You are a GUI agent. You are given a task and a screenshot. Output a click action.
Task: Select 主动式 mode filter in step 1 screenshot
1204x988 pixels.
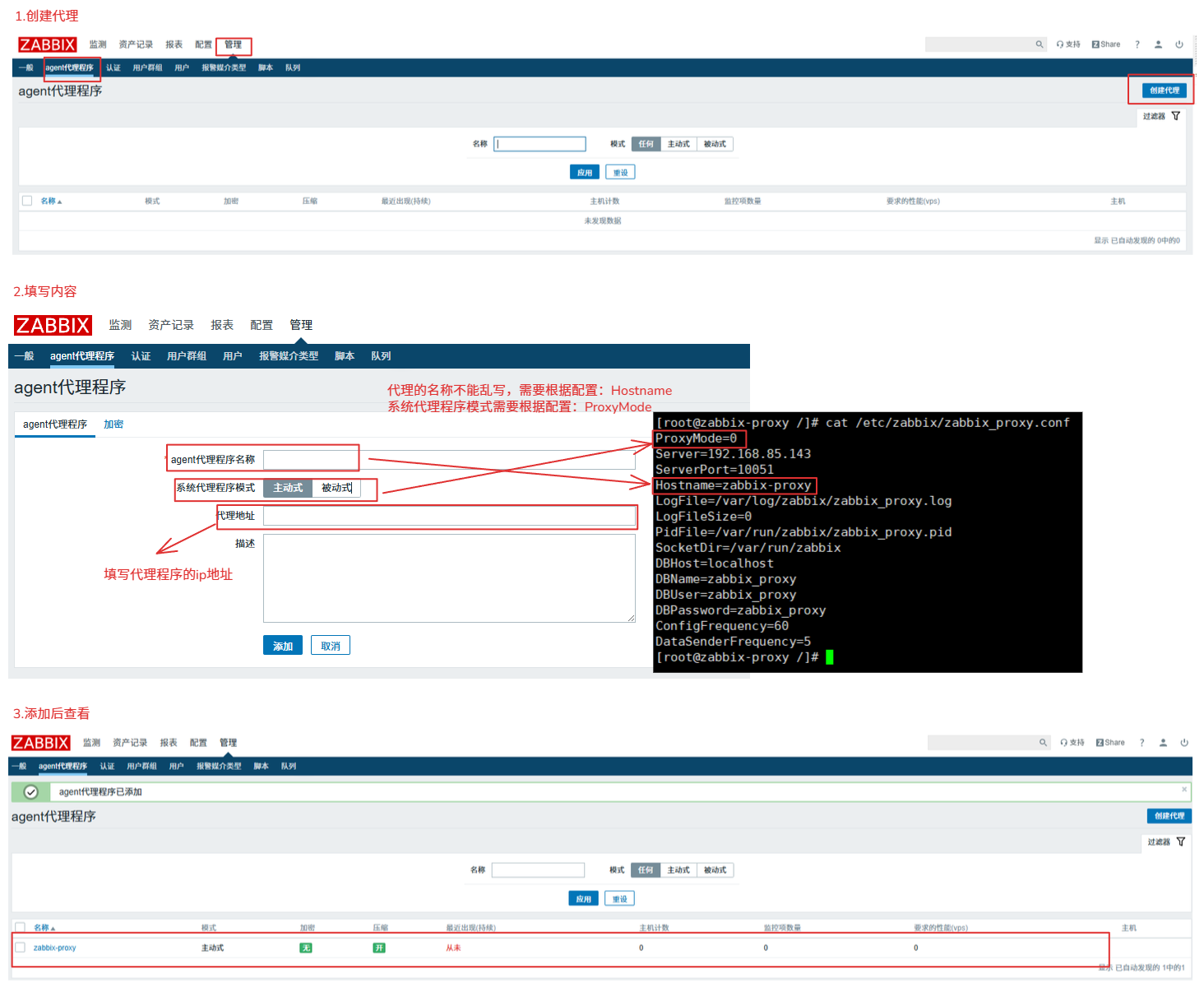point(678,144)
